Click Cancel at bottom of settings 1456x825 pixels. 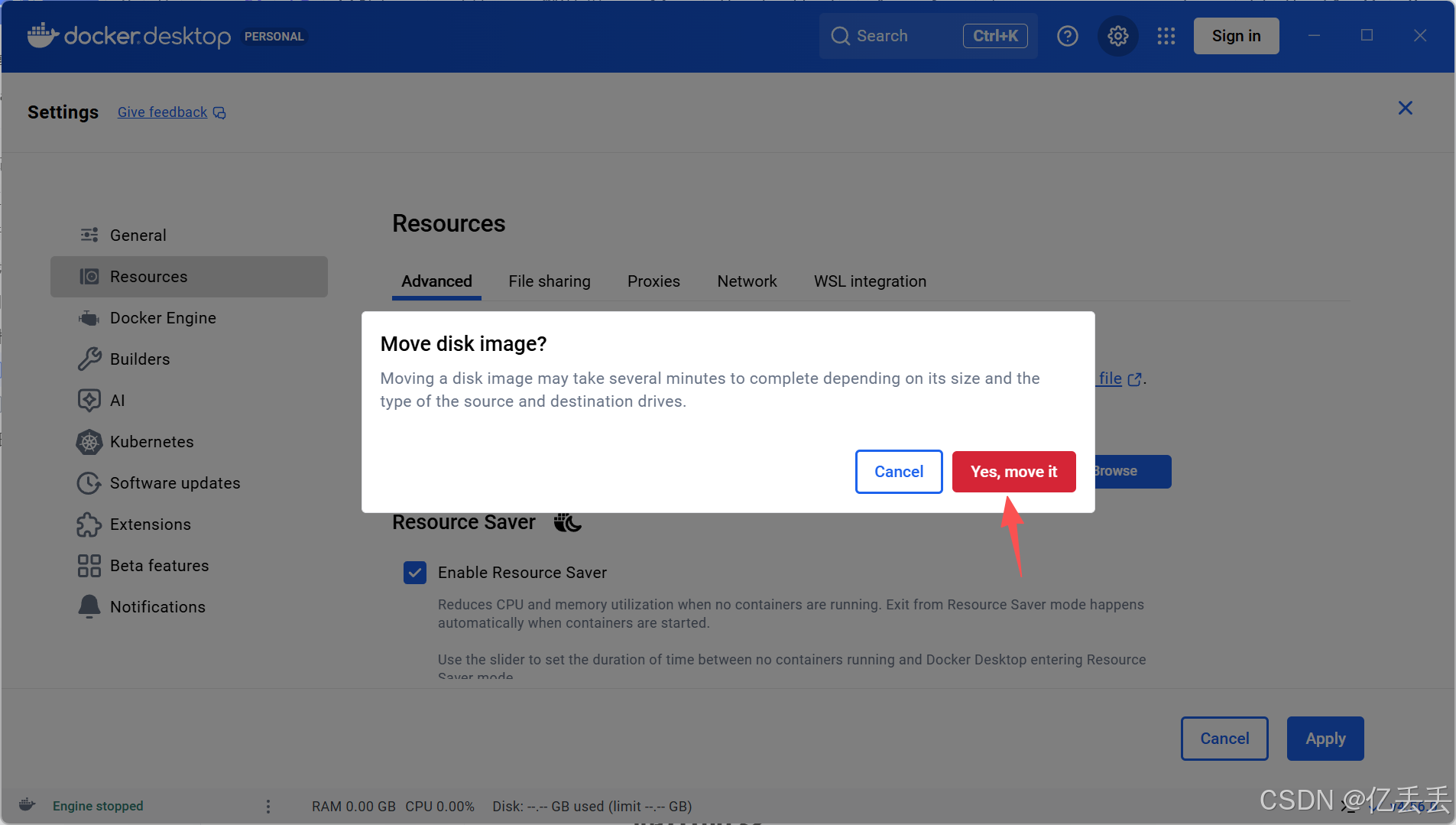click(1224, 739)
